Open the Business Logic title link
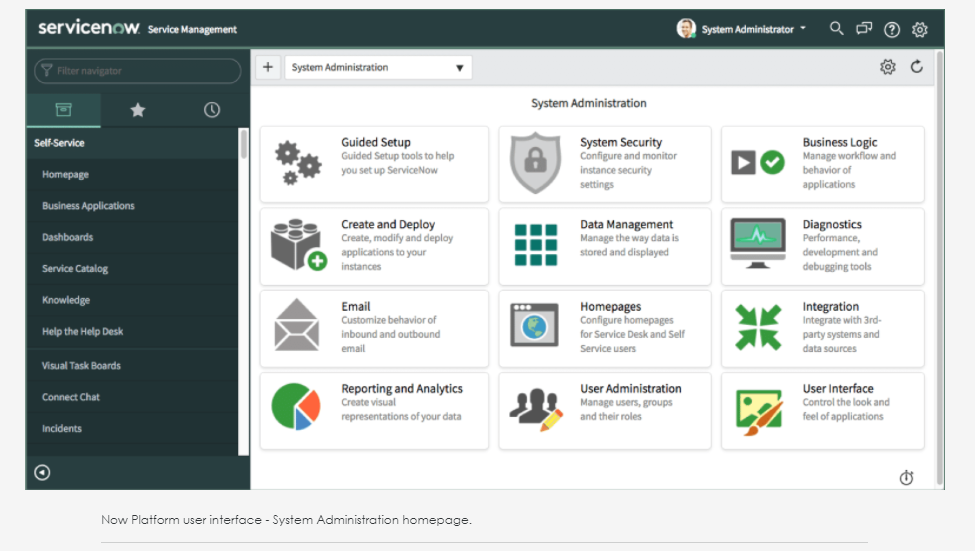 click(x=840, y=142)
